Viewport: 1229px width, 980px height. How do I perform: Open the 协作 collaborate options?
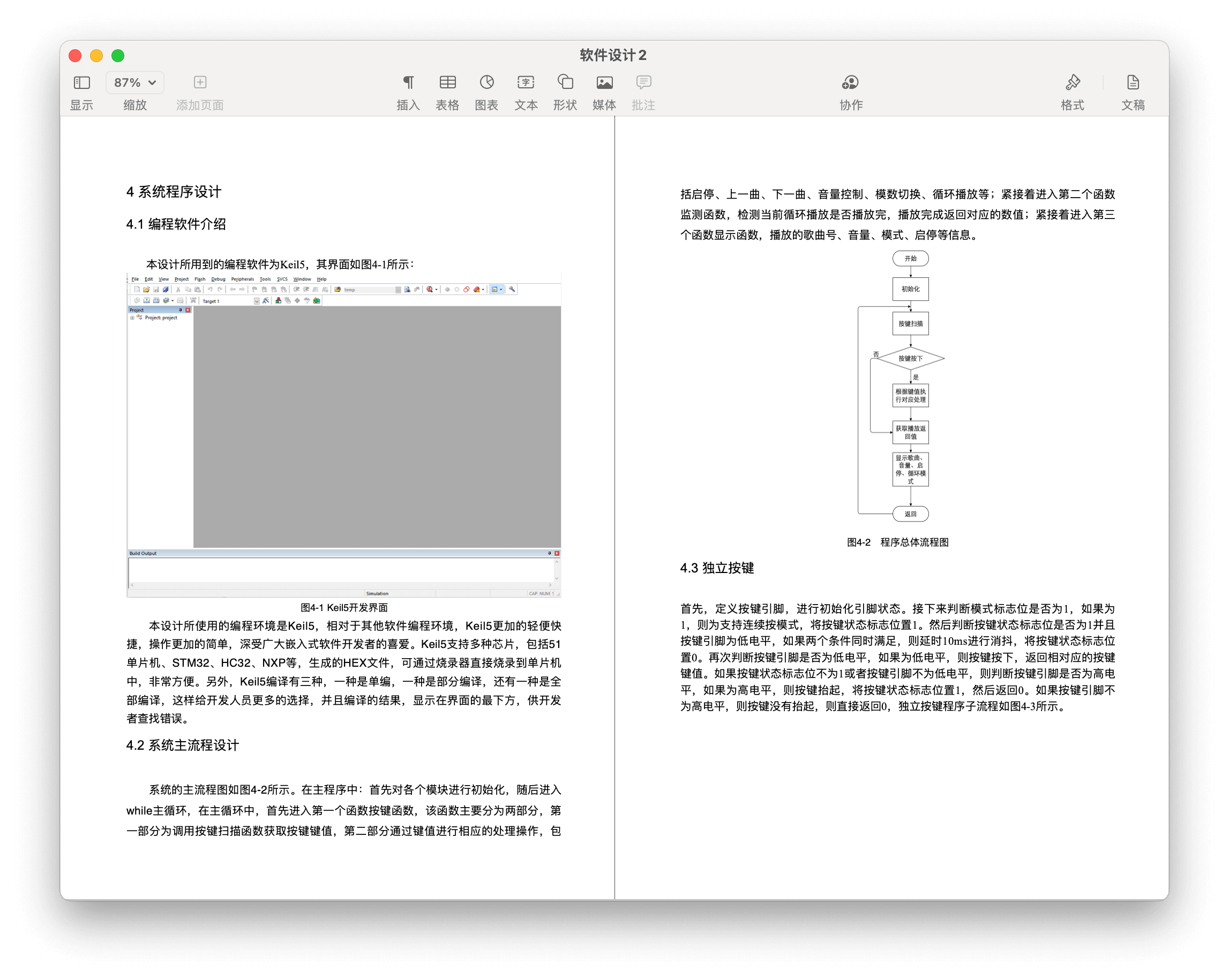click(x=850, y=83)
